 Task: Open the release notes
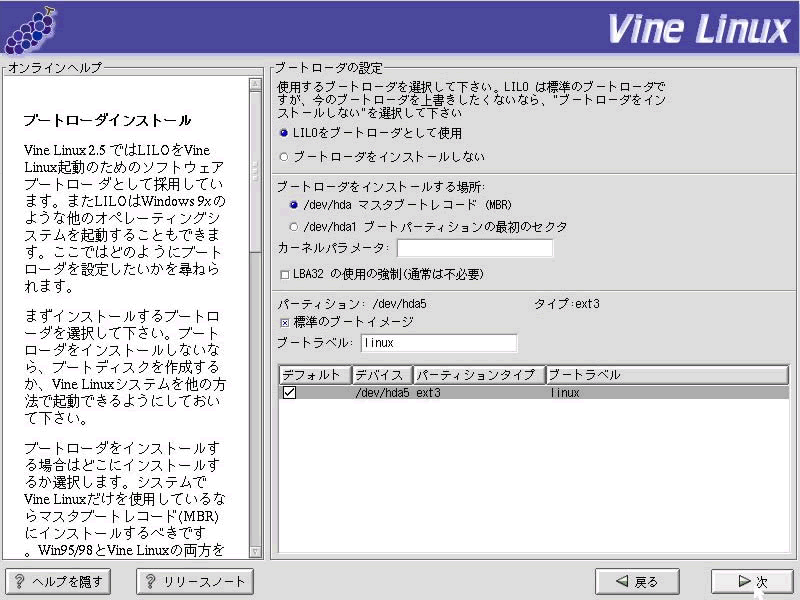(x=195, y=582)
